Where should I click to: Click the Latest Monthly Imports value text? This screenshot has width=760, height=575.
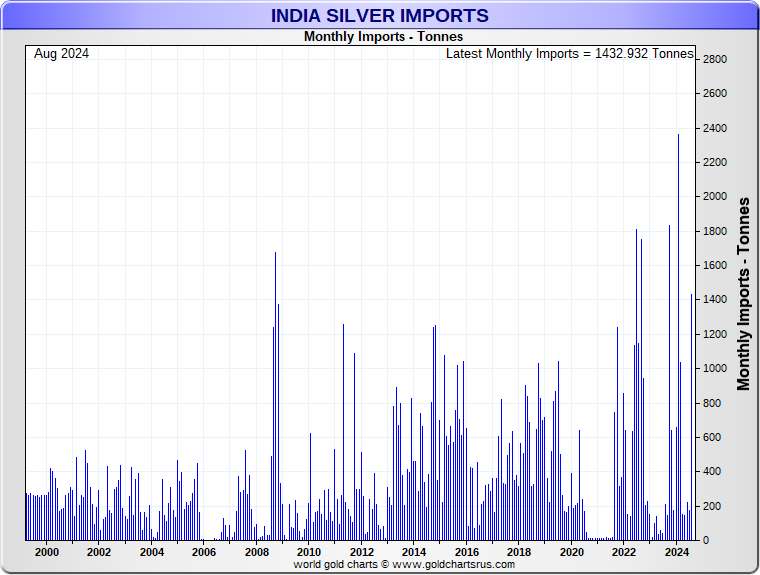(x=569, y=54)
